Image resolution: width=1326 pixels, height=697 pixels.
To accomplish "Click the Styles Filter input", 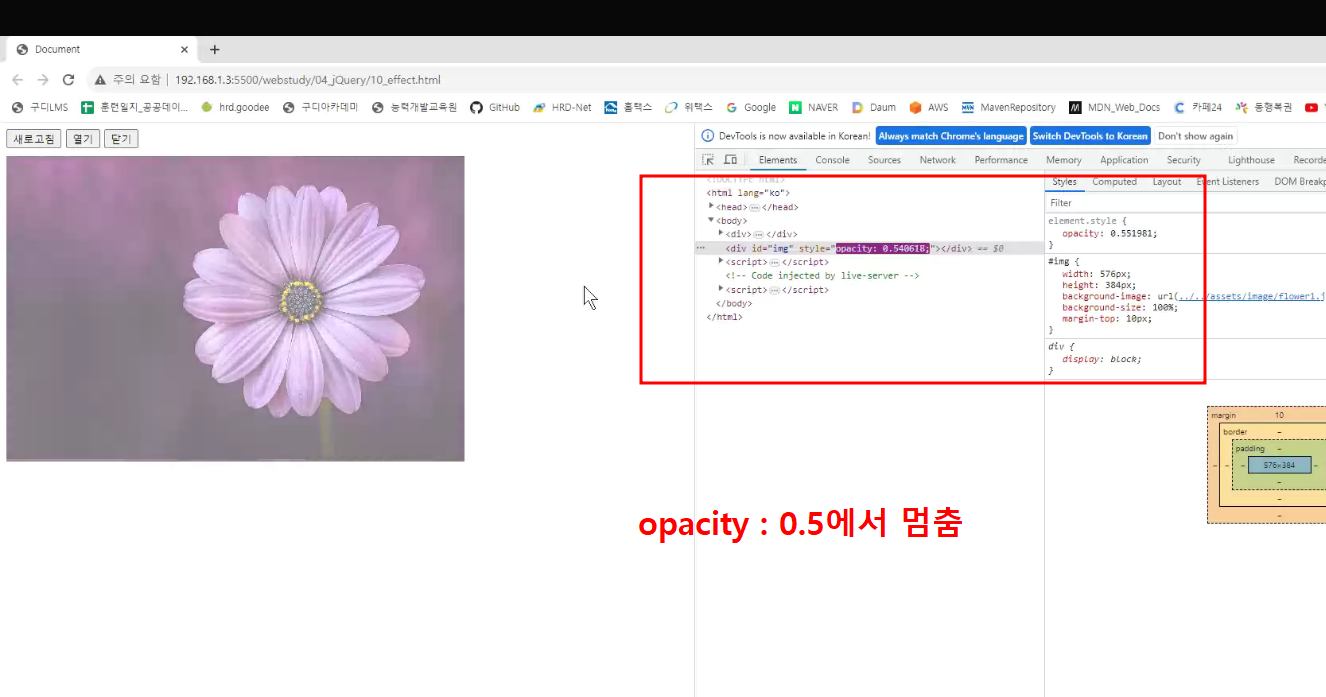I will click(1185, 203).
